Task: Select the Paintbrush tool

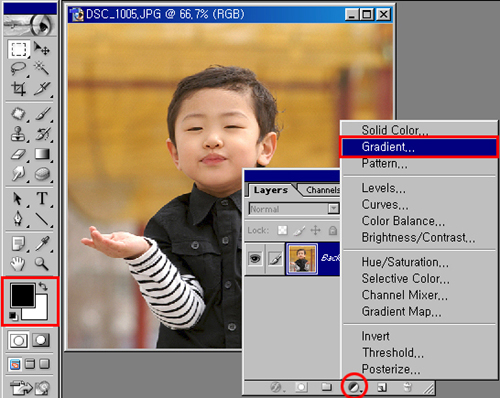Action: (x=42, y=114)
